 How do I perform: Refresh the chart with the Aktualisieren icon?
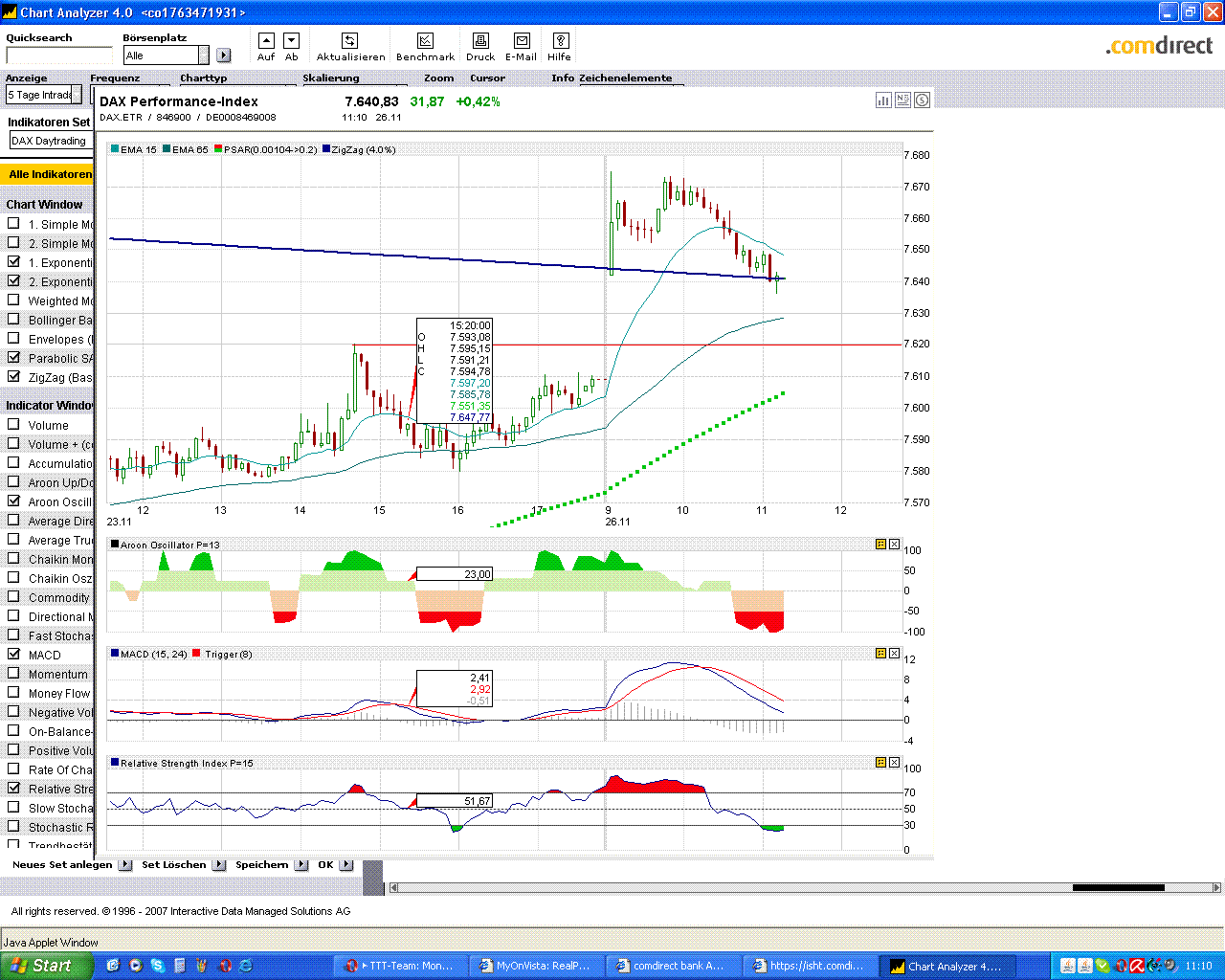click(x=350, y=40)
